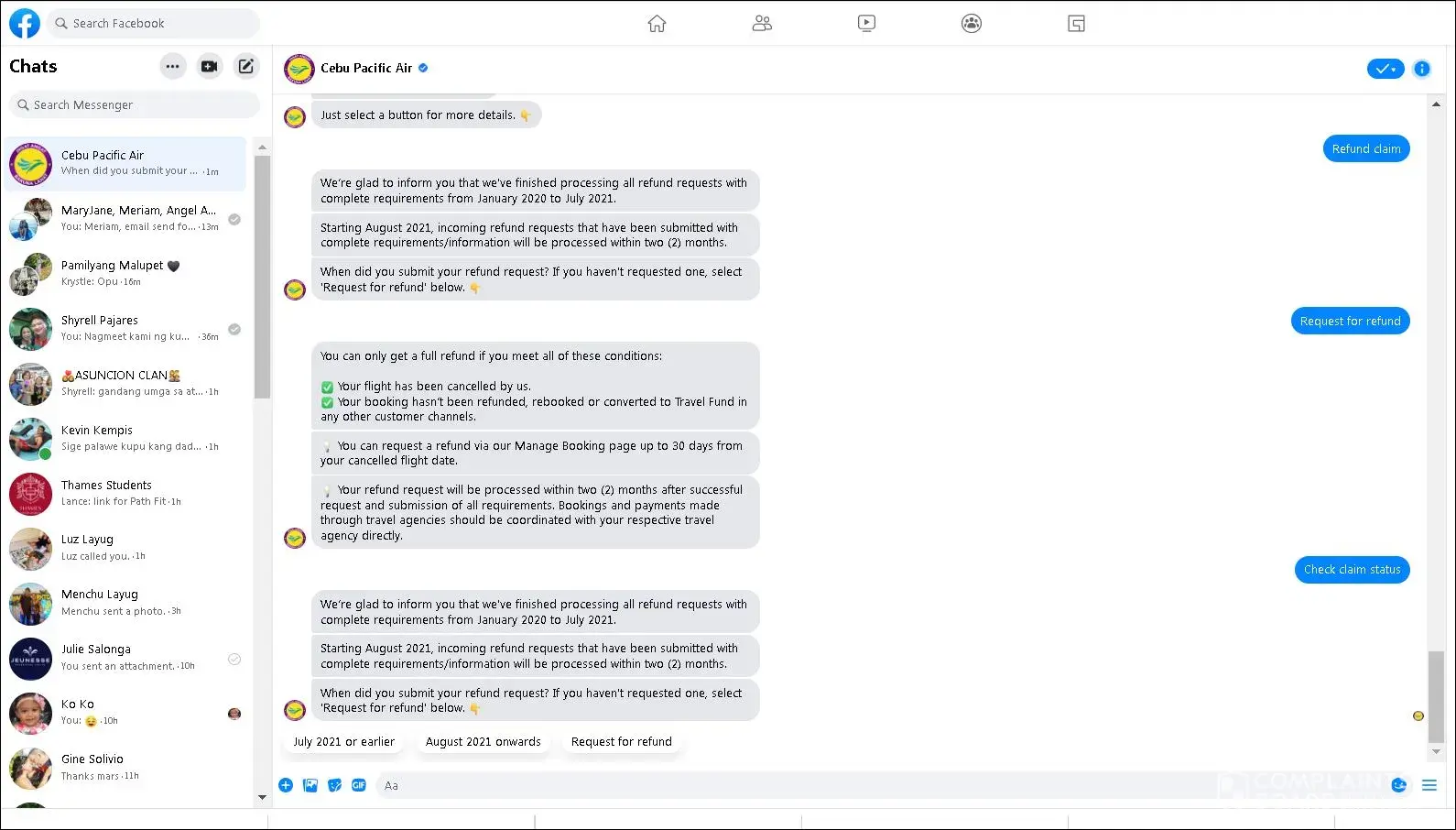1456x830 pixels.
Task: Choose a sticker
Action: click(x=334, y=785)
